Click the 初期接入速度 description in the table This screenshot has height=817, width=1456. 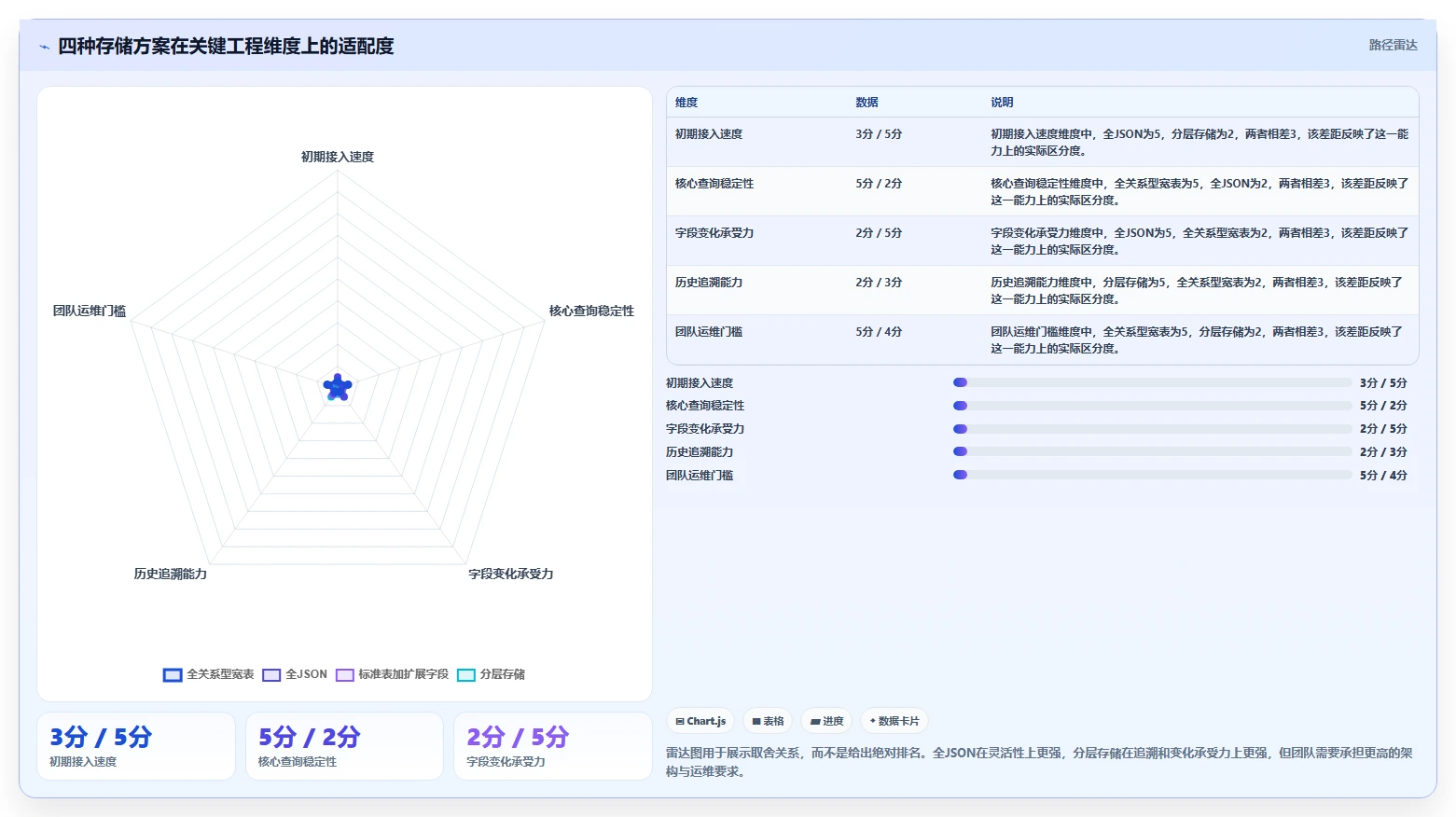click(x=1199, y=143)
